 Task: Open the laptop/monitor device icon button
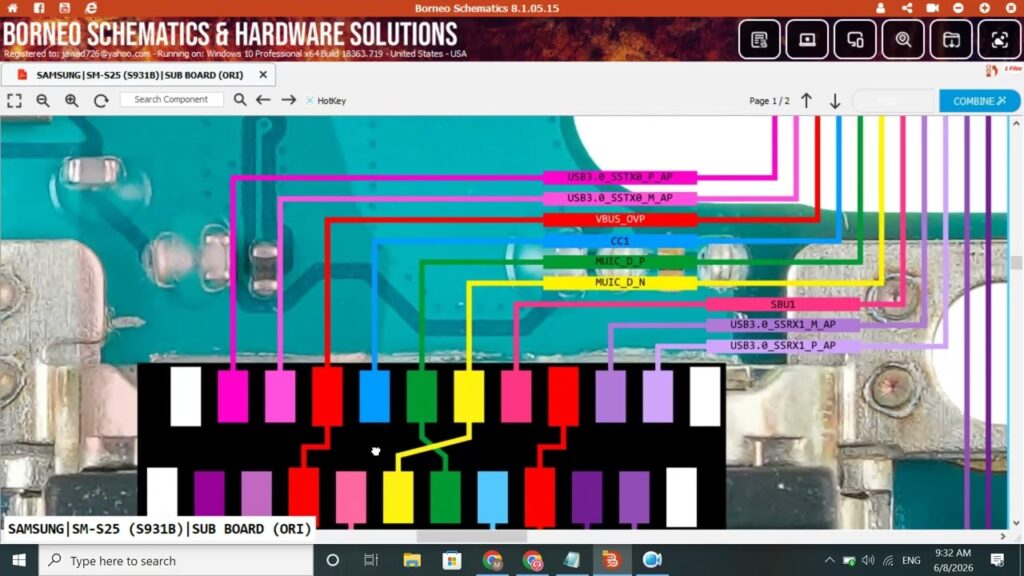pos(807,40)
